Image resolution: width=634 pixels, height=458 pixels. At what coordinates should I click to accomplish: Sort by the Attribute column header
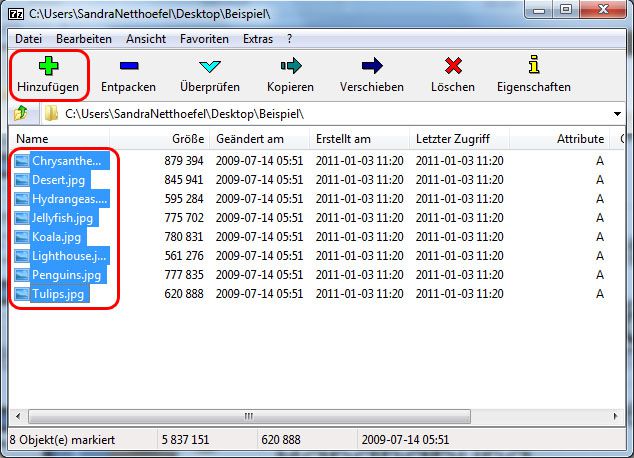(x=560, y=139)
